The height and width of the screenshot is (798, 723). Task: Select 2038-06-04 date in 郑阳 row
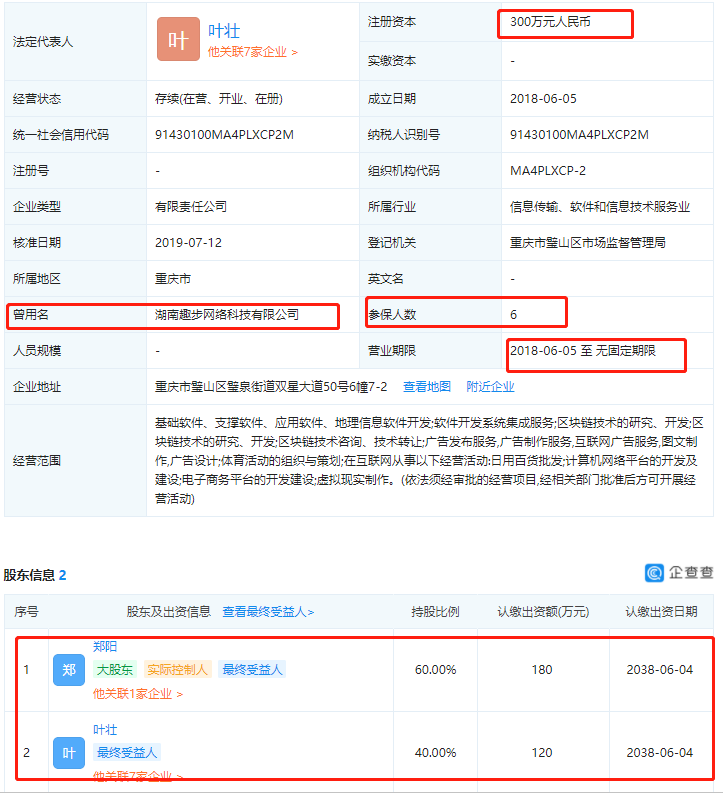click(x=659, y=670)
